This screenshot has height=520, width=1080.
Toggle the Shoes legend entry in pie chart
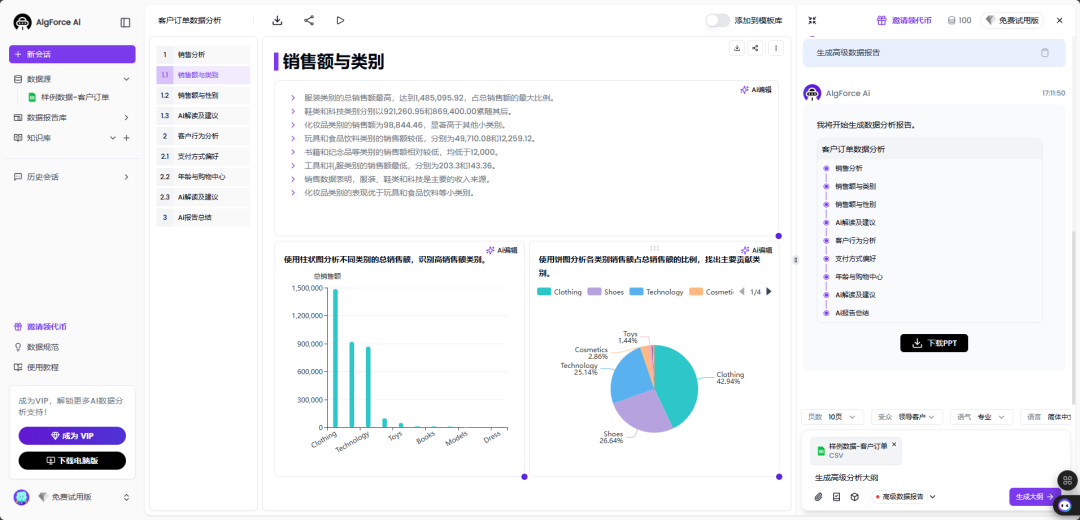[x=605, y=292]
